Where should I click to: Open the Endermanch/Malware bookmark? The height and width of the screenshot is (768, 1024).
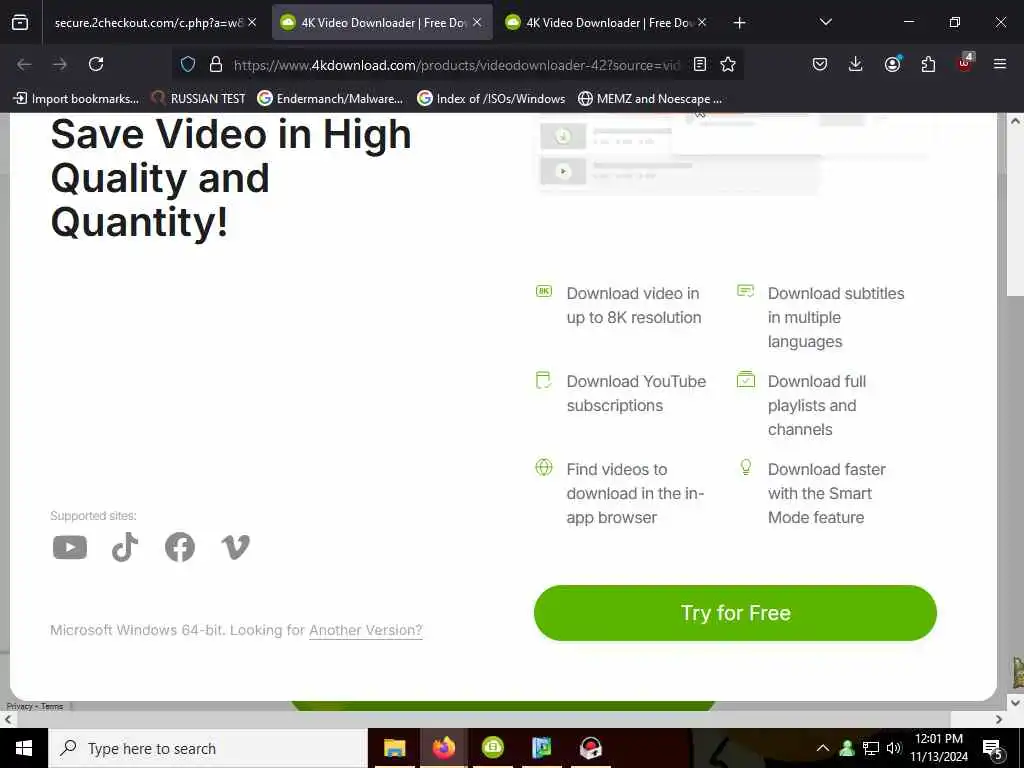330,99
